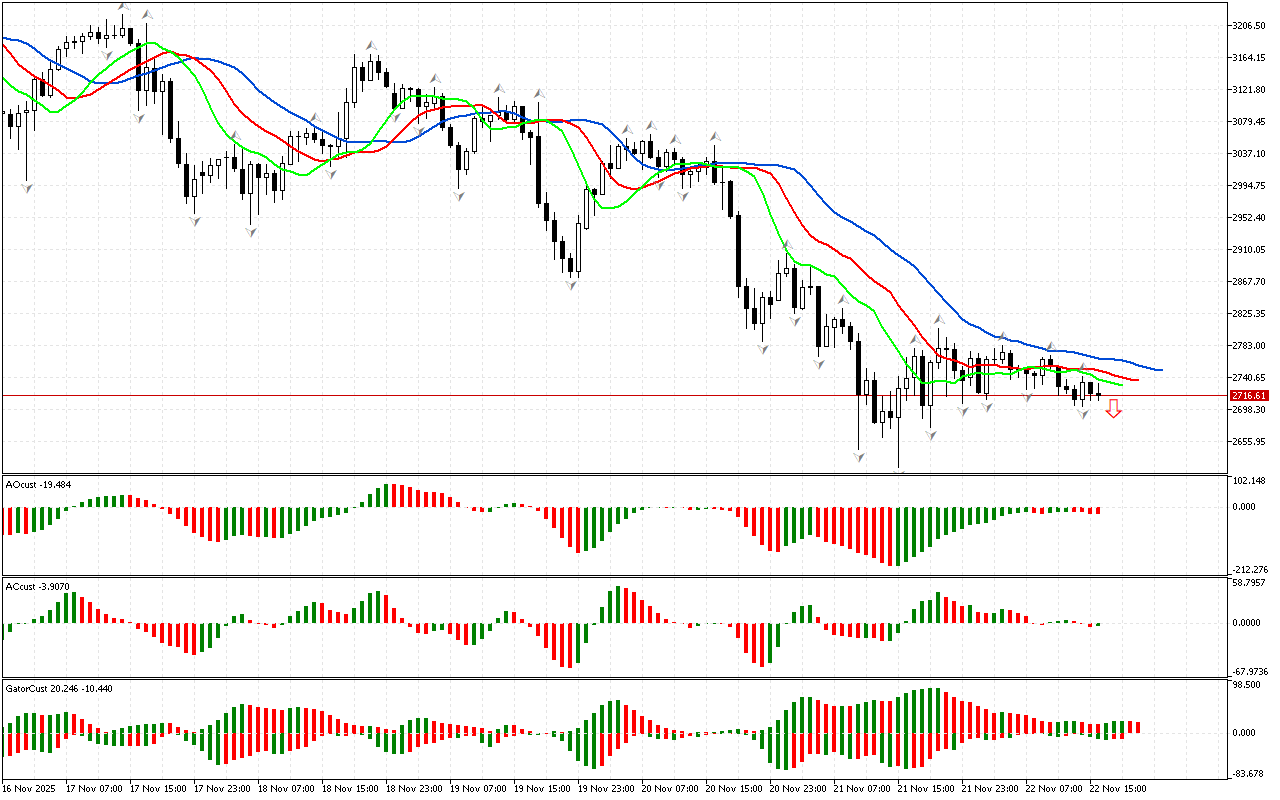Select the ACcust -3.9070 indicator label
The image size is (1280, 800).
point(38,586)
